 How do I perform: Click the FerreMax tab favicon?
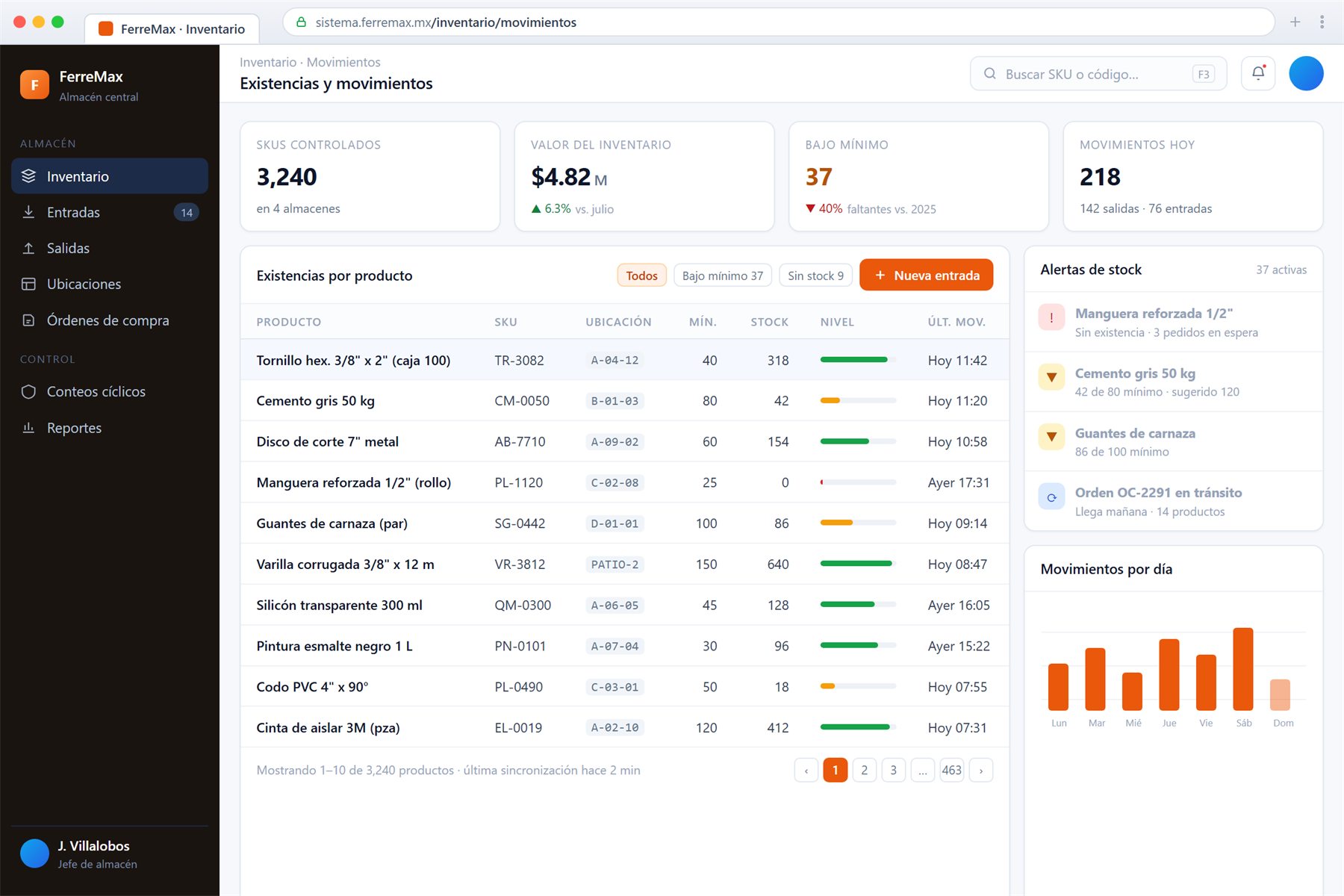[x=106, y=28]
